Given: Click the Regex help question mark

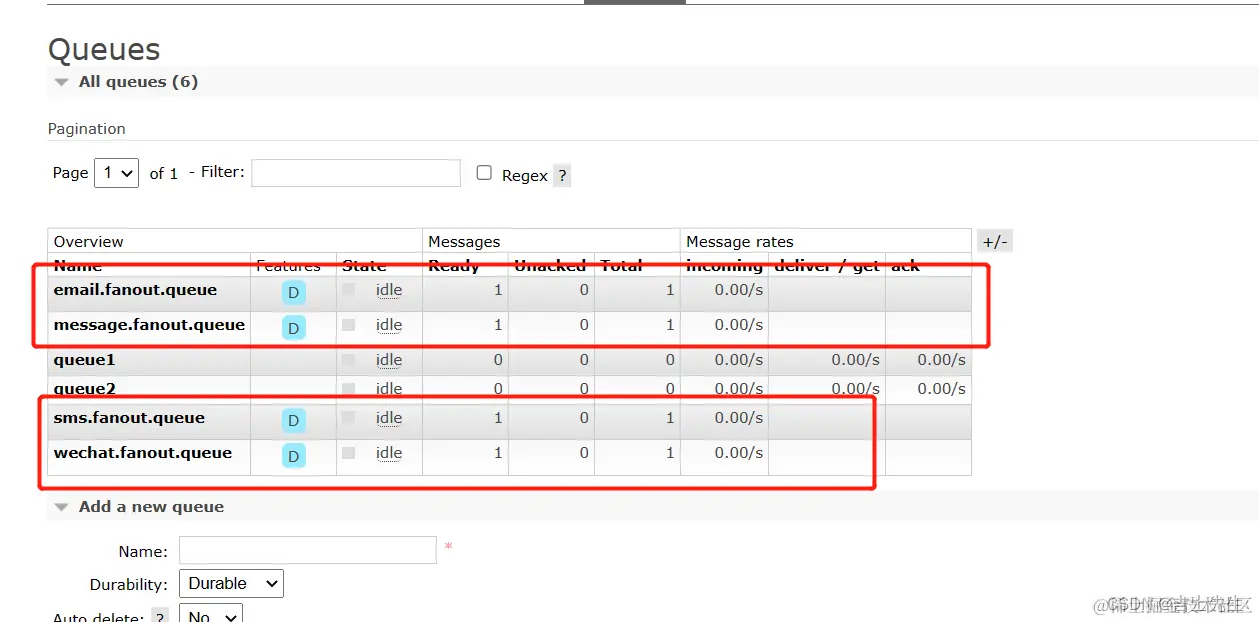Looking at the screenshot, I should tap(562, 176).
